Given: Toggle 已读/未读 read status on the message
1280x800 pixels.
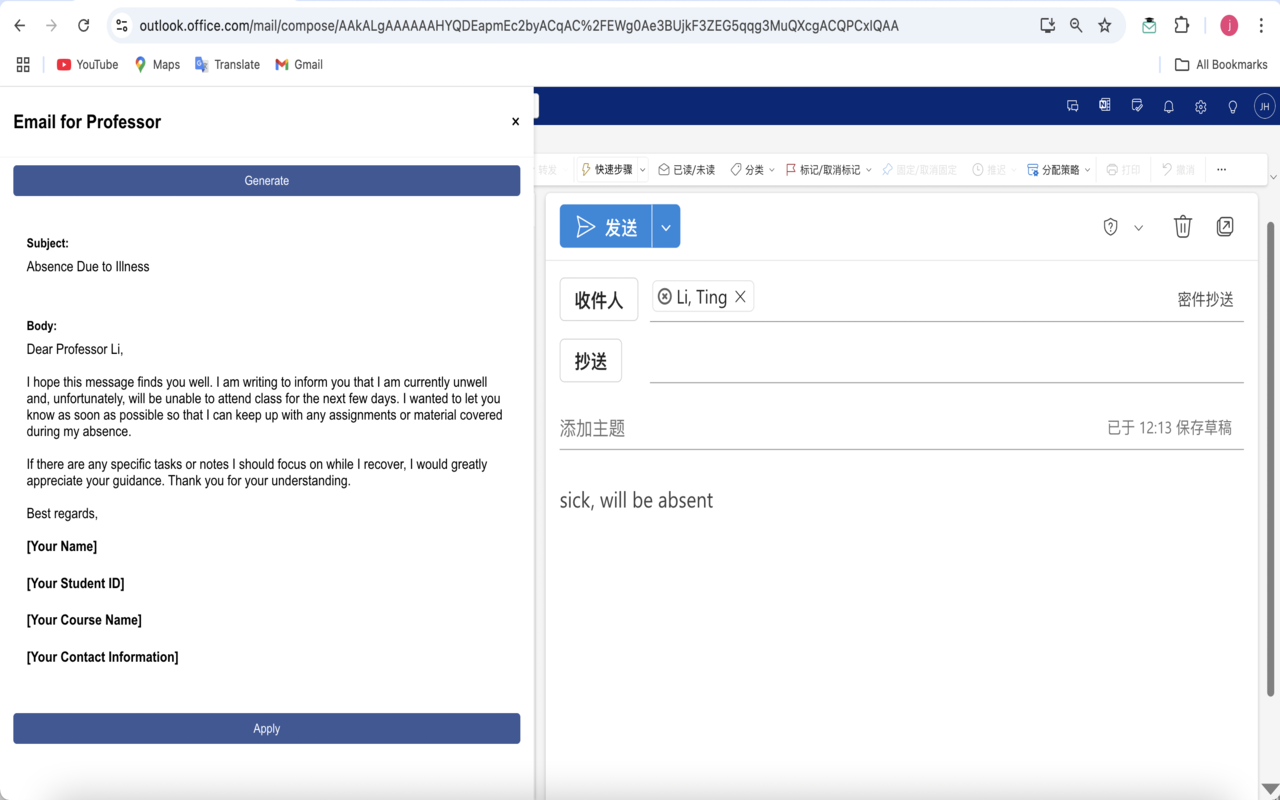Looking at the screenshot, I should pos(686,169).
